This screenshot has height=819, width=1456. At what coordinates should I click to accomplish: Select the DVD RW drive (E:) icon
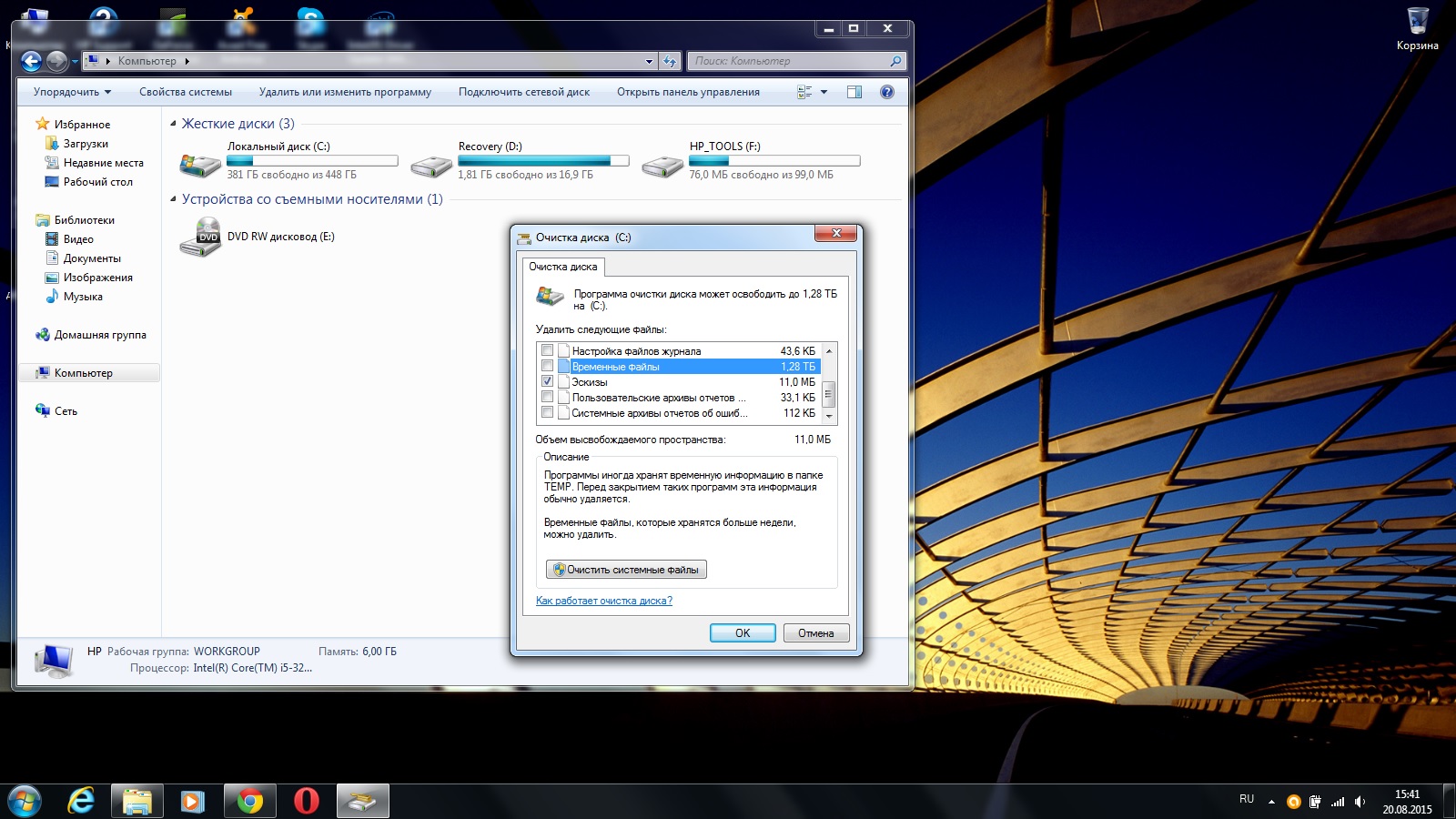pyautogui.click(x=201, y=237)
